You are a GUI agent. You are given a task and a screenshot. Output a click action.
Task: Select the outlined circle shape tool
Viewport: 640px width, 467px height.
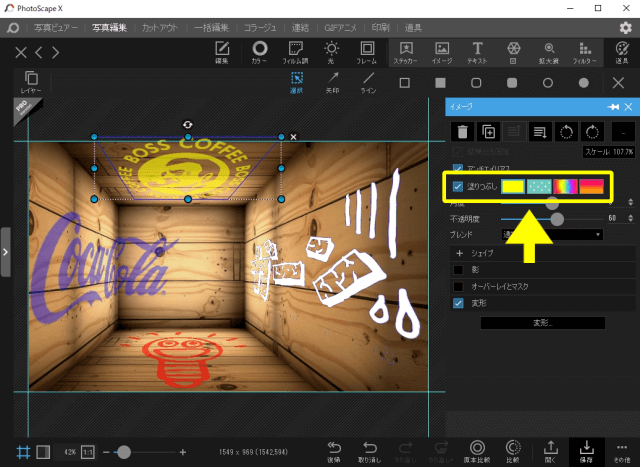pyautogui.click(x=548, y=83)
